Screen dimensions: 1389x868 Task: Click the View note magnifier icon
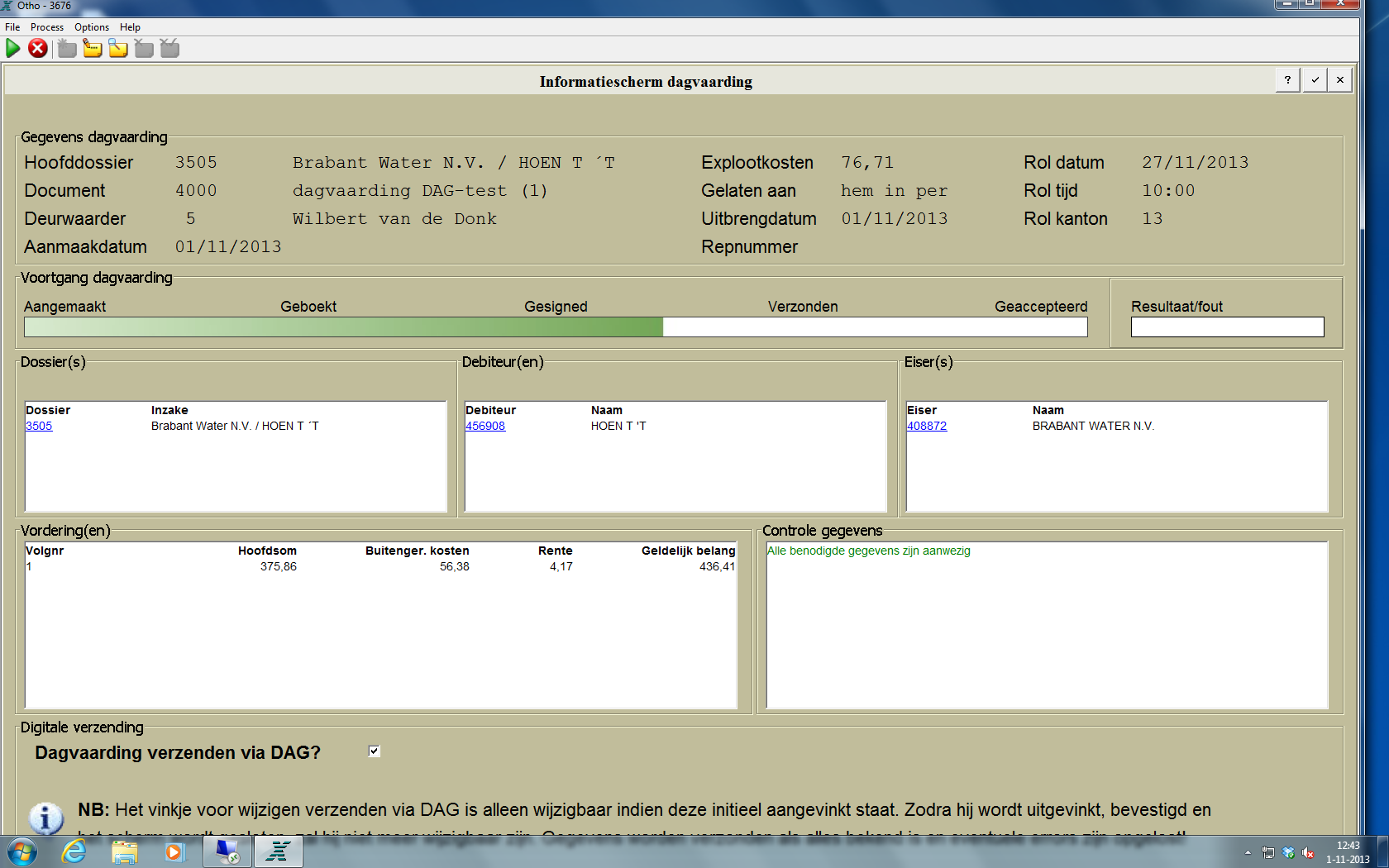tap(118, 49)
